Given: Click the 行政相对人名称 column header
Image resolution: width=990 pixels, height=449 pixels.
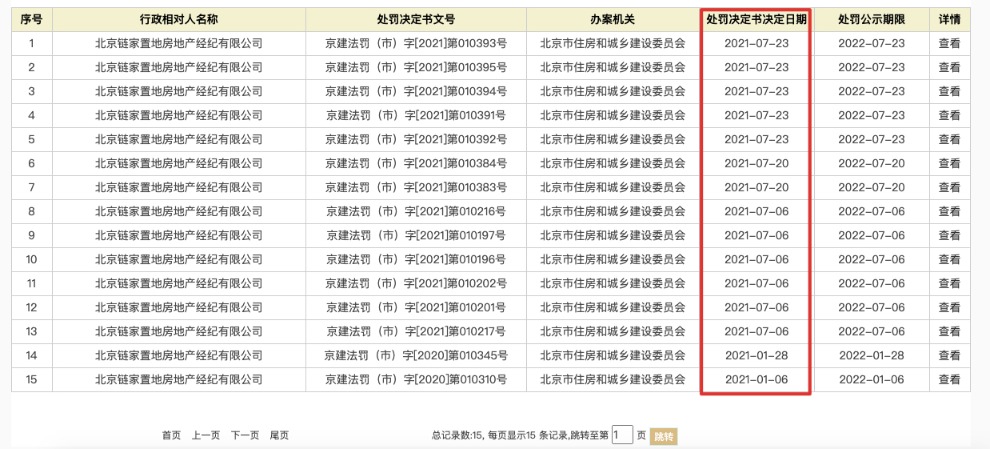Looking at the screenshot, I should click(x=179, y=20).
